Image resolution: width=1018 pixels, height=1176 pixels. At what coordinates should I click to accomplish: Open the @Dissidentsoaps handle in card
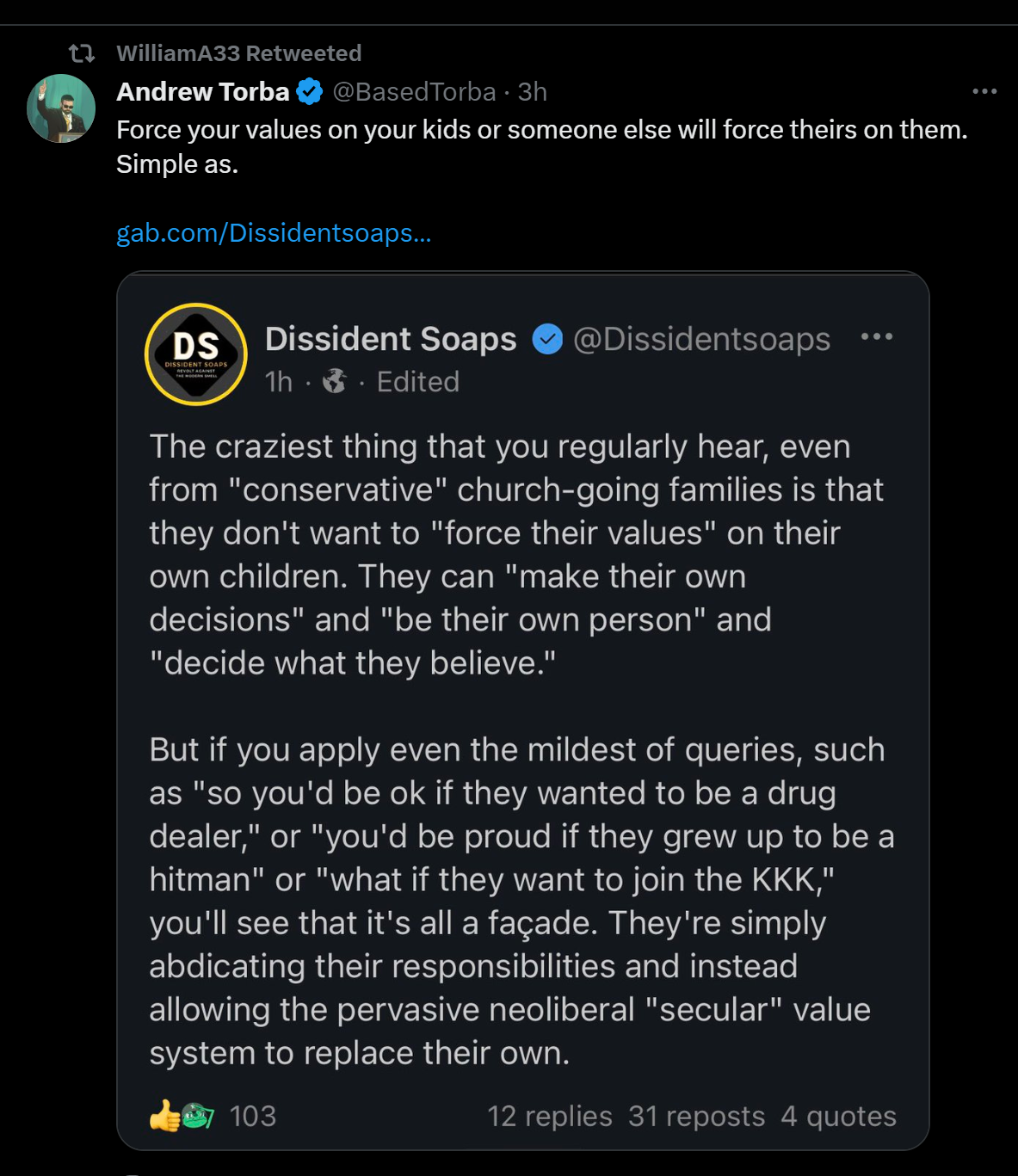pos(701,339)
